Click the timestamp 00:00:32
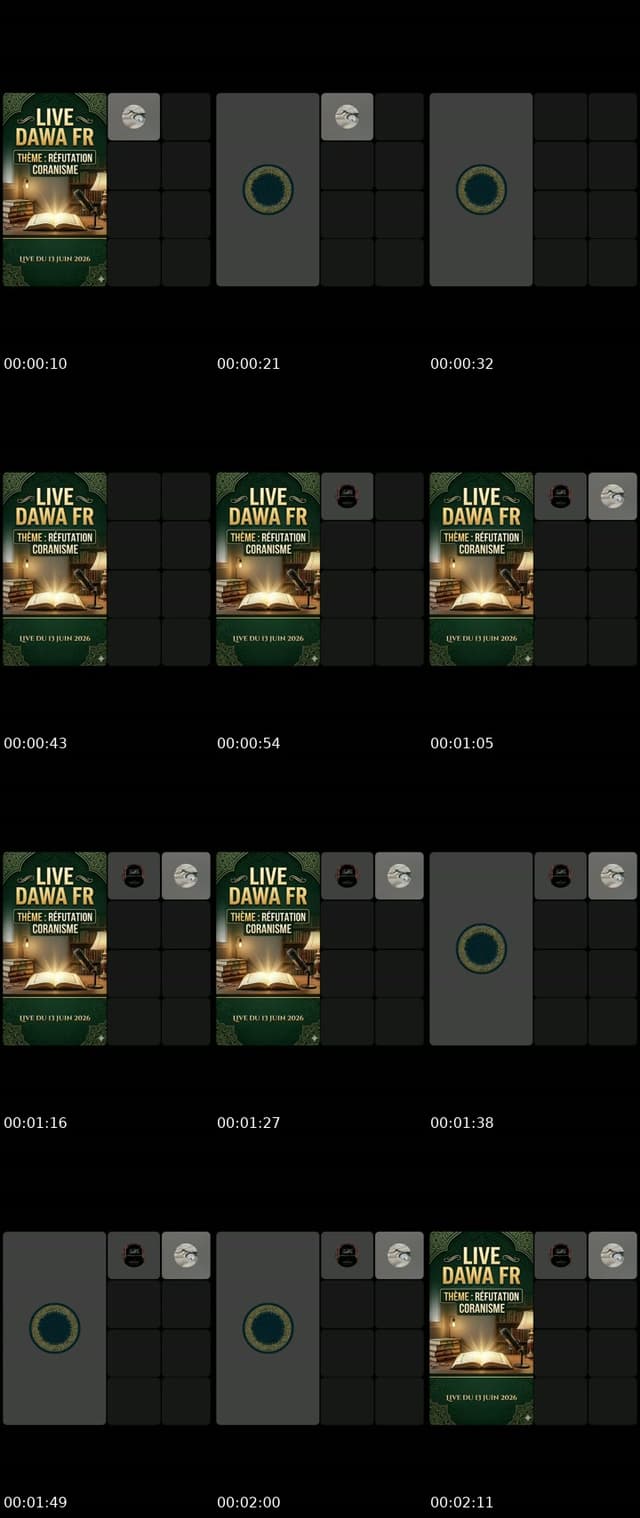The width and height of the screenshot is (640, 1518). point(462,364)
